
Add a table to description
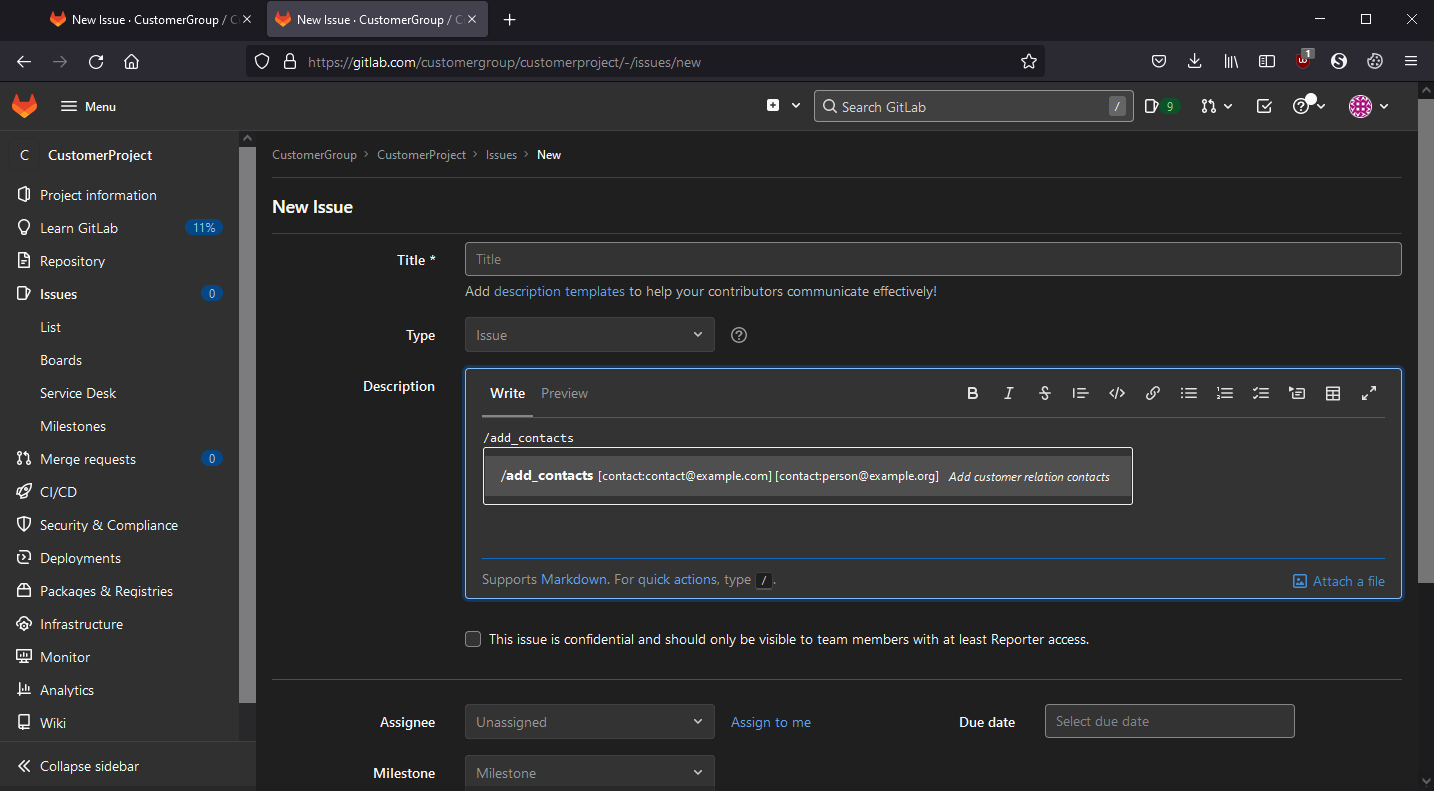click(1332, 394)
